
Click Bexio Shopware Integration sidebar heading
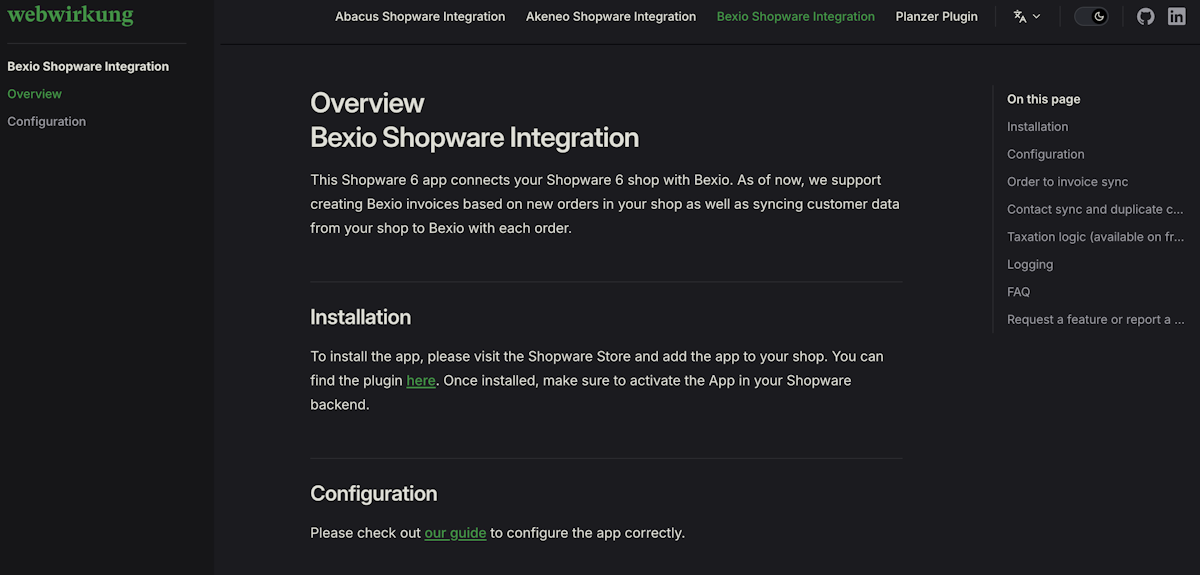(88, 67)
